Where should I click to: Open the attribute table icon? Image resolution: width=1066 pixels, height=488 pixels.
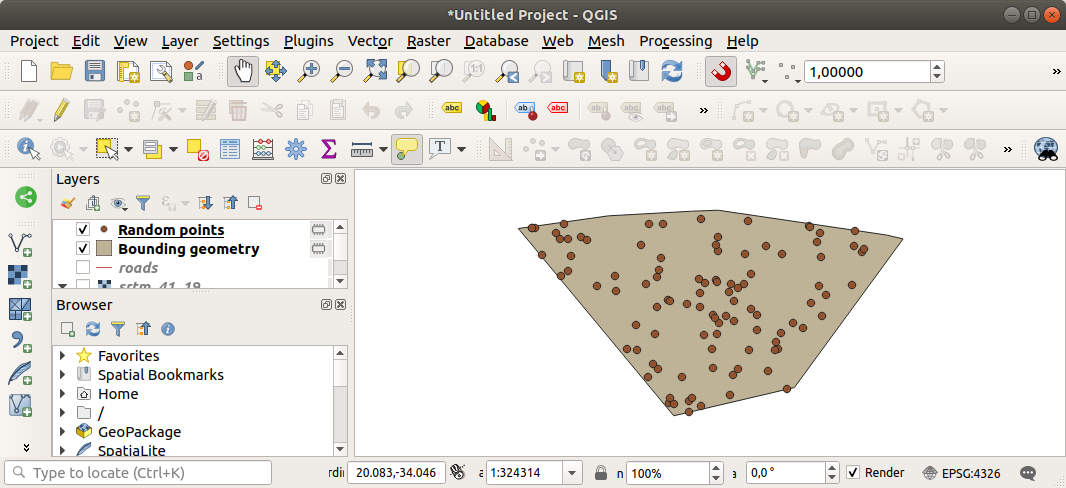[x=230, y=149]
